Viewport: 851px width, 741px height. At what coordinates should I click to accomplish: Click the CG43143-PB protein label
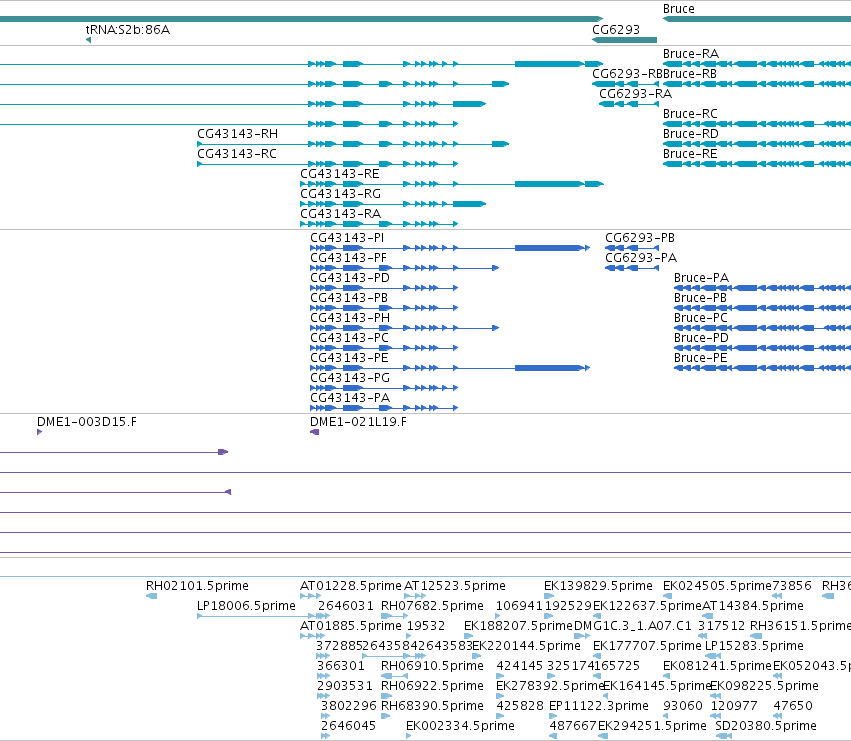[349, 299]
